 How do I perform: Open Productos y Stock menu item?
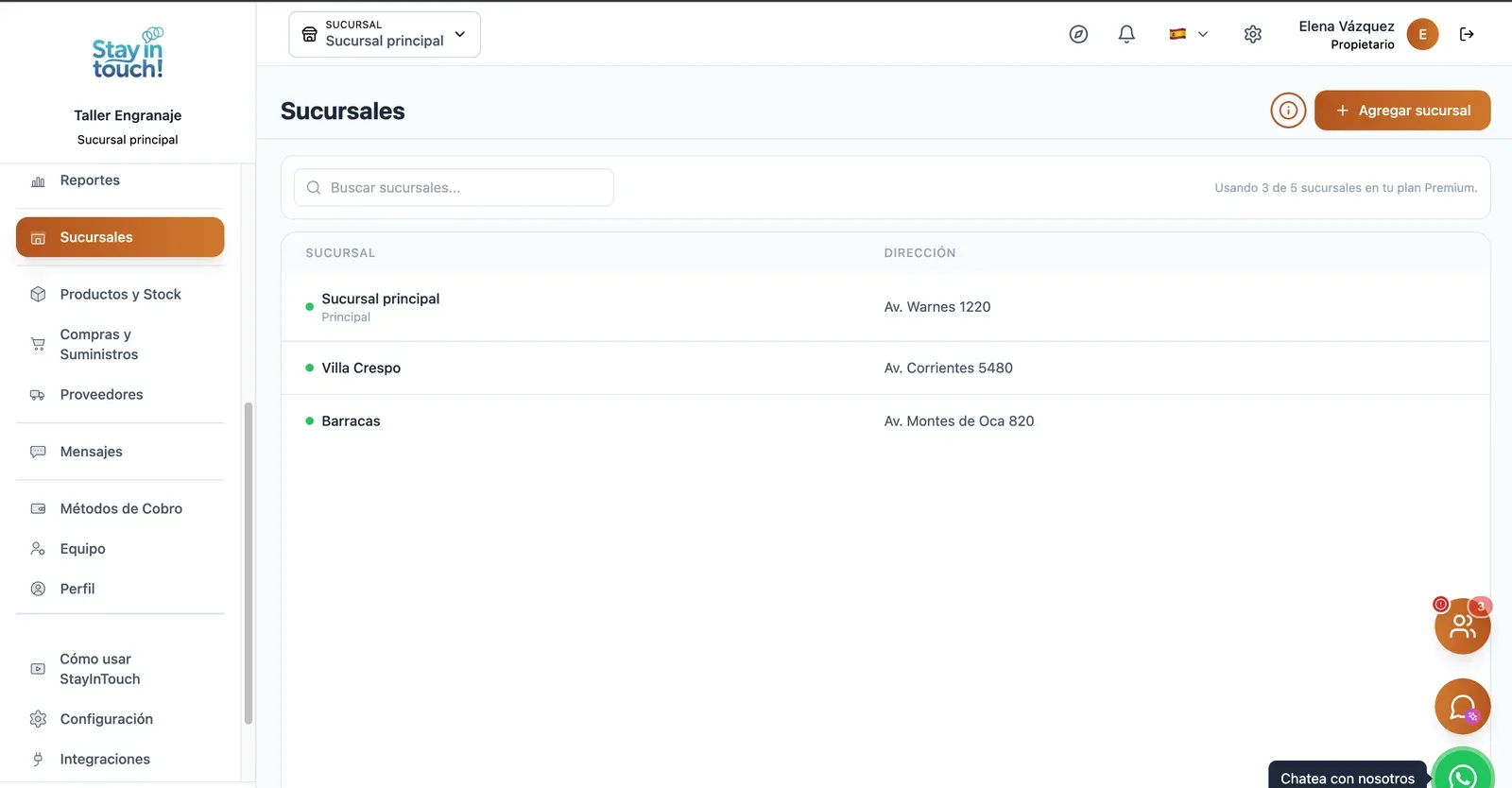coord(120,295)
